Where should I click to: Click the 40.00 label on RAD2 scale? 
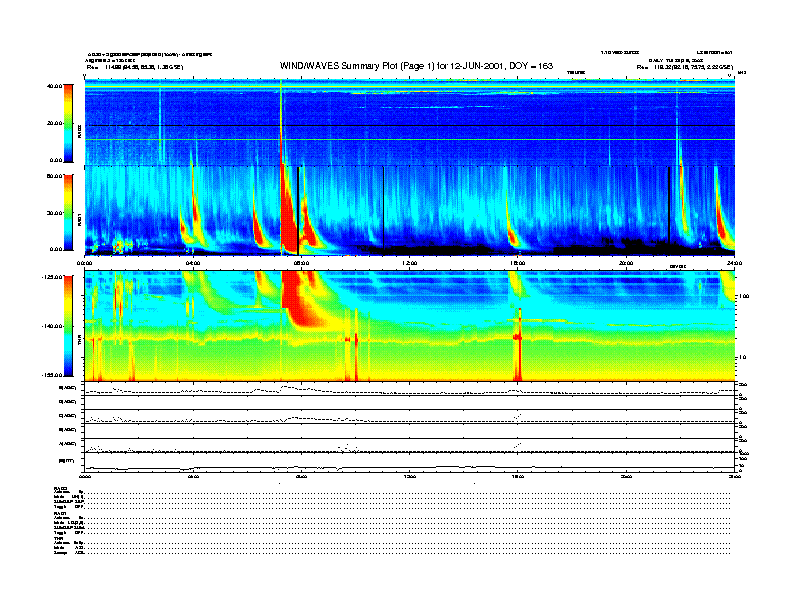click(x=54, y=86)
